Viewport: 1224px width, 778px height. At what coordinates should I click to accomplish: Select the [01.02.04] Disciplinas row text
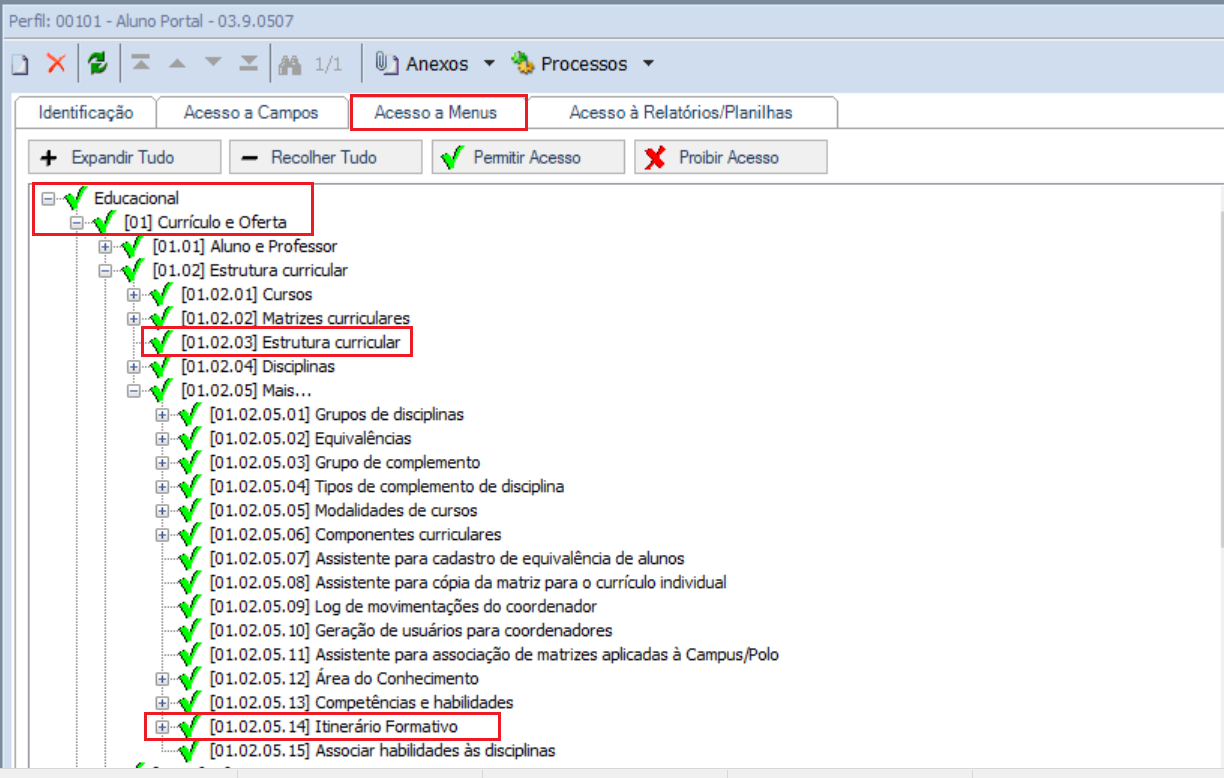click(258, 366)
